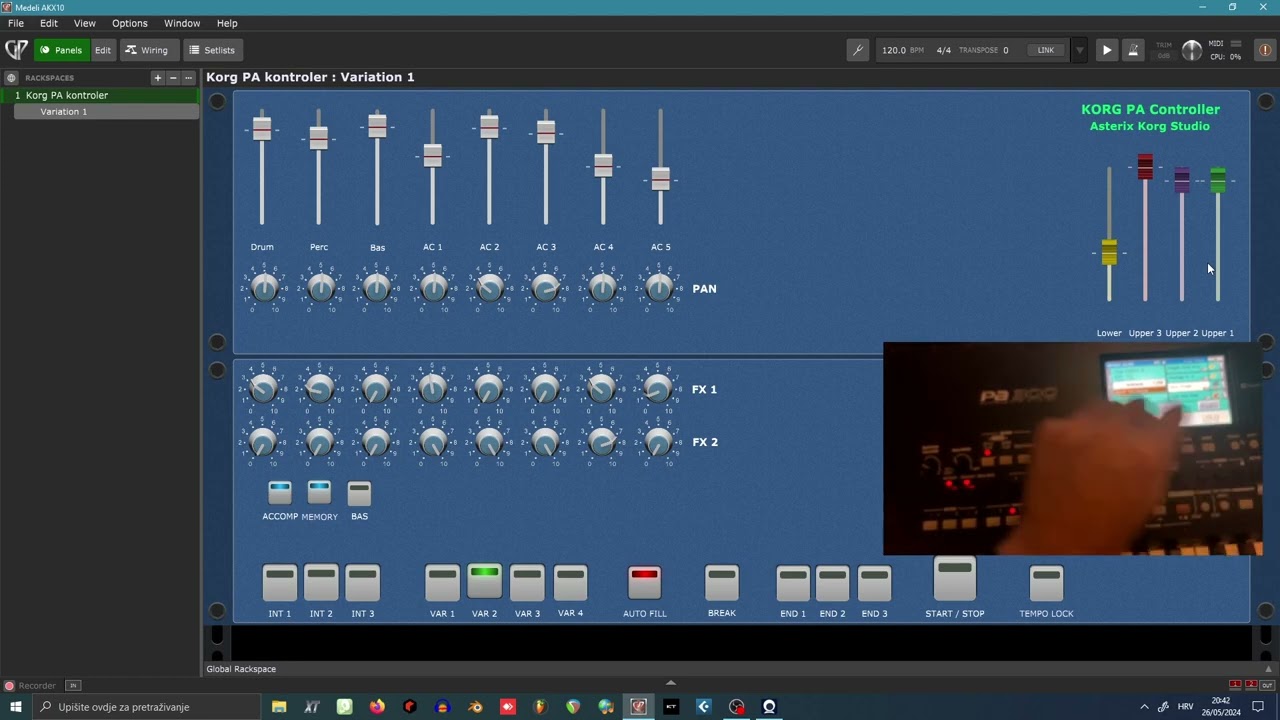This screenshot has width=1280, height=720.
Task: Click the yellow Lower fader handle
Action: 1109,252
